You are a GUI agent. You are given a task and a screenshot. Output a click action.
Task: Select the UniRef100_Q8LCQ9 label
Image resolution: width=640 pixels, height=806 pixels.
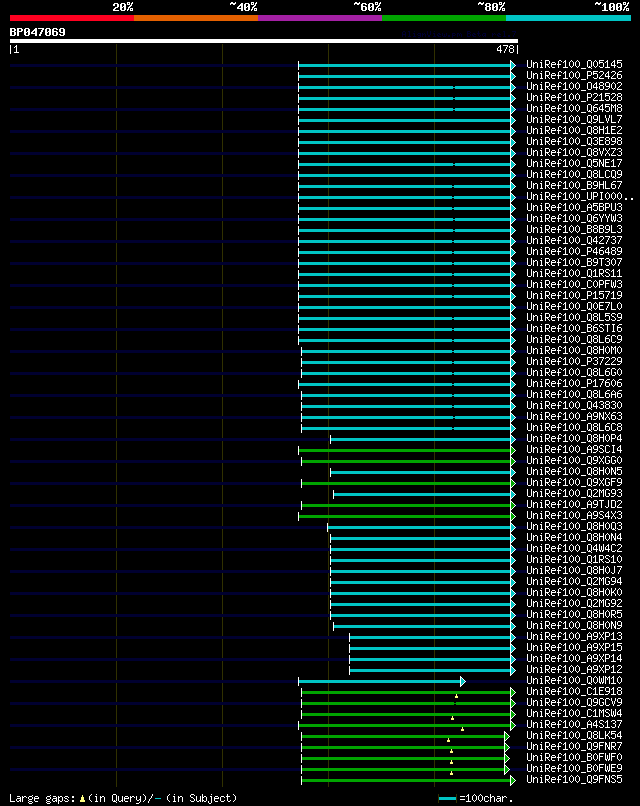[x=574, y=174]
